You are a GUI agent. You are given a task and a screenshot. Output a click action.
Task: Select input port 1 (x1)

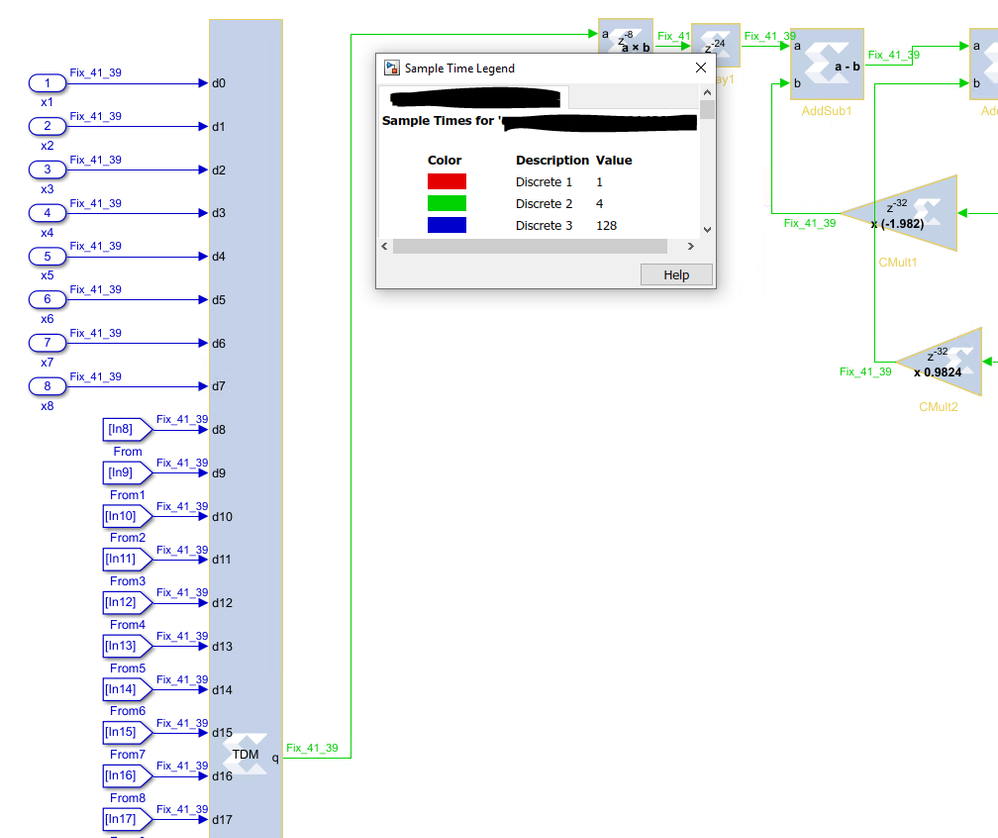coord(47,83)
